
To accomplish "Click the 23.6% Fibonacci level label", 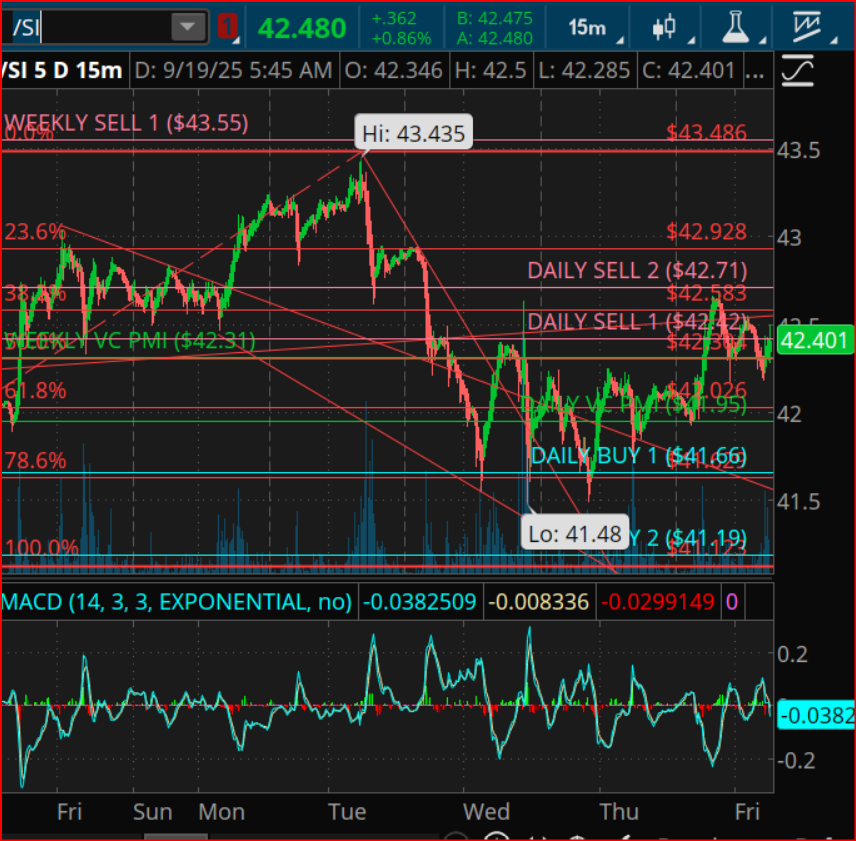I will 35,232.
